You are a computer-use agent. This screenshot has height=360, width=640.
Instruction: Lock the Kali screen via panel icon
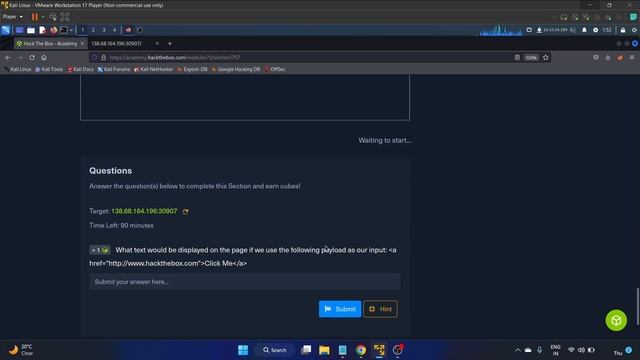point(623,30)
